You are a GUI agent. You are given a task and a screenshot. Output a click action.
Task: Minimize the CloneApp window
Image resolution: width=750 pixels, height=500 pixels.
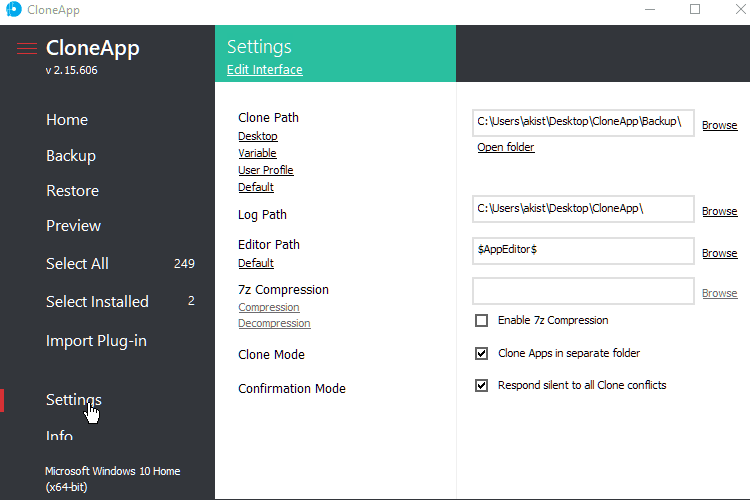[650, 10]
